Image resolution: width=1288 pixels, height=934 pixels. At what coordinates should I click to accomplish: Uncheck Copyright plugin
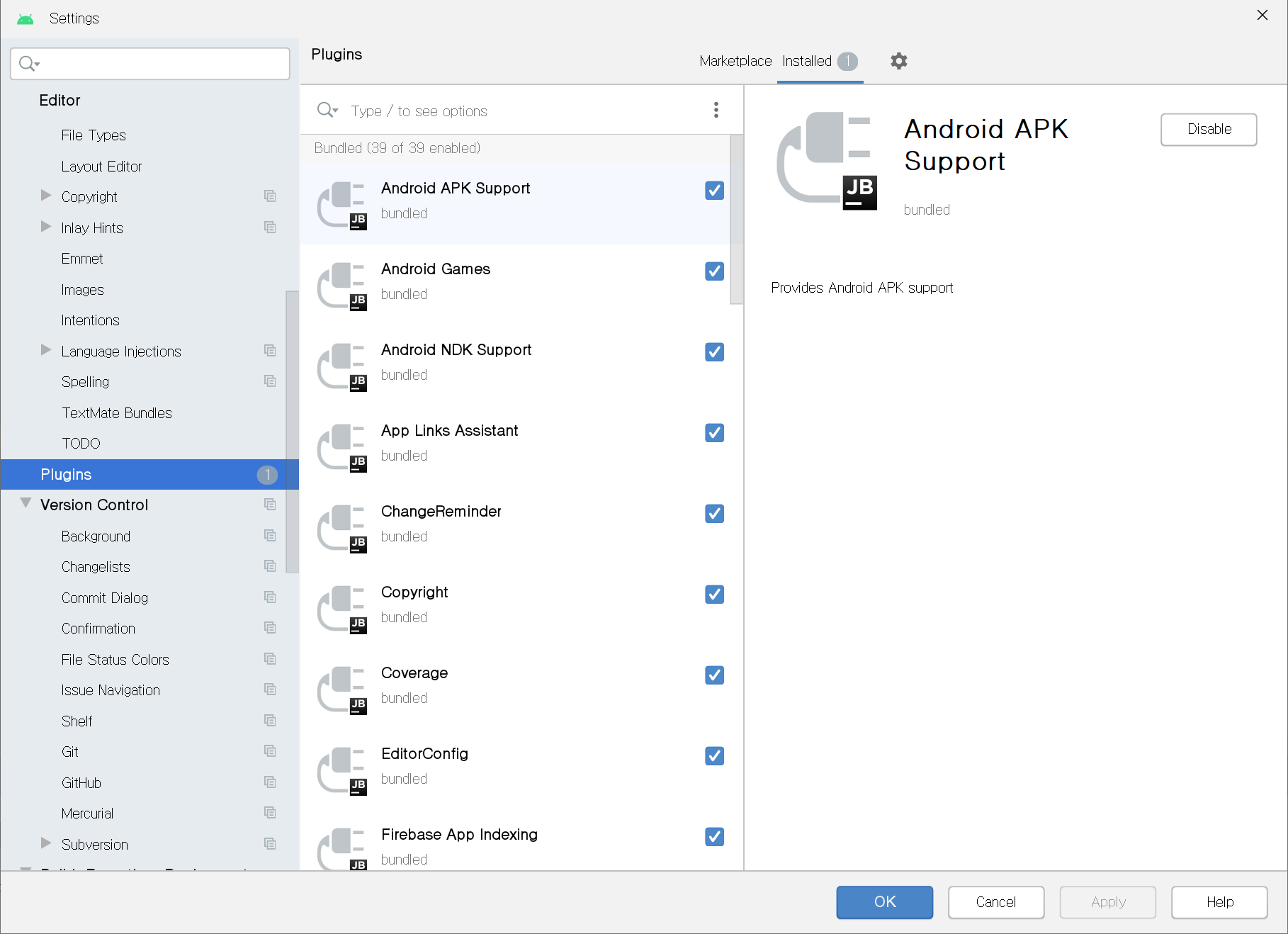[x=714, y=594]
